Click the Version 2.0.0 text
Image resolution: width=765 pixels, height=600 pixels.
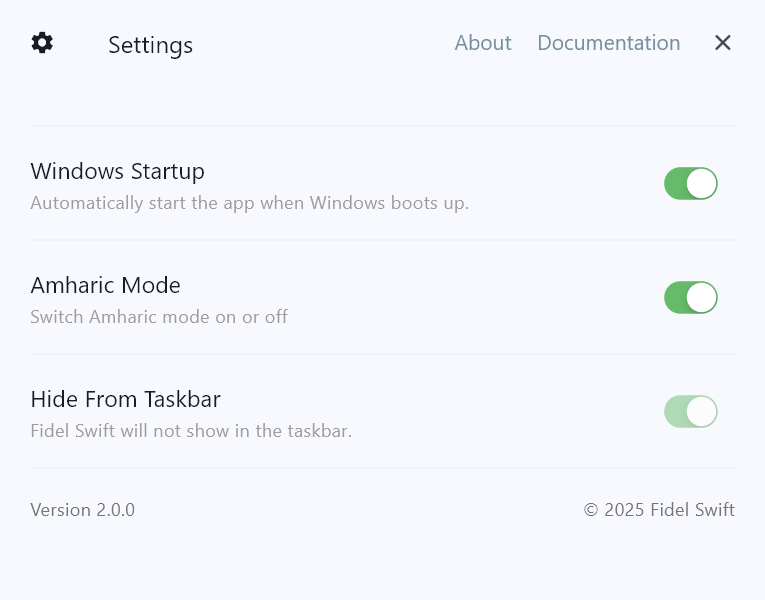tap(82, 510)
